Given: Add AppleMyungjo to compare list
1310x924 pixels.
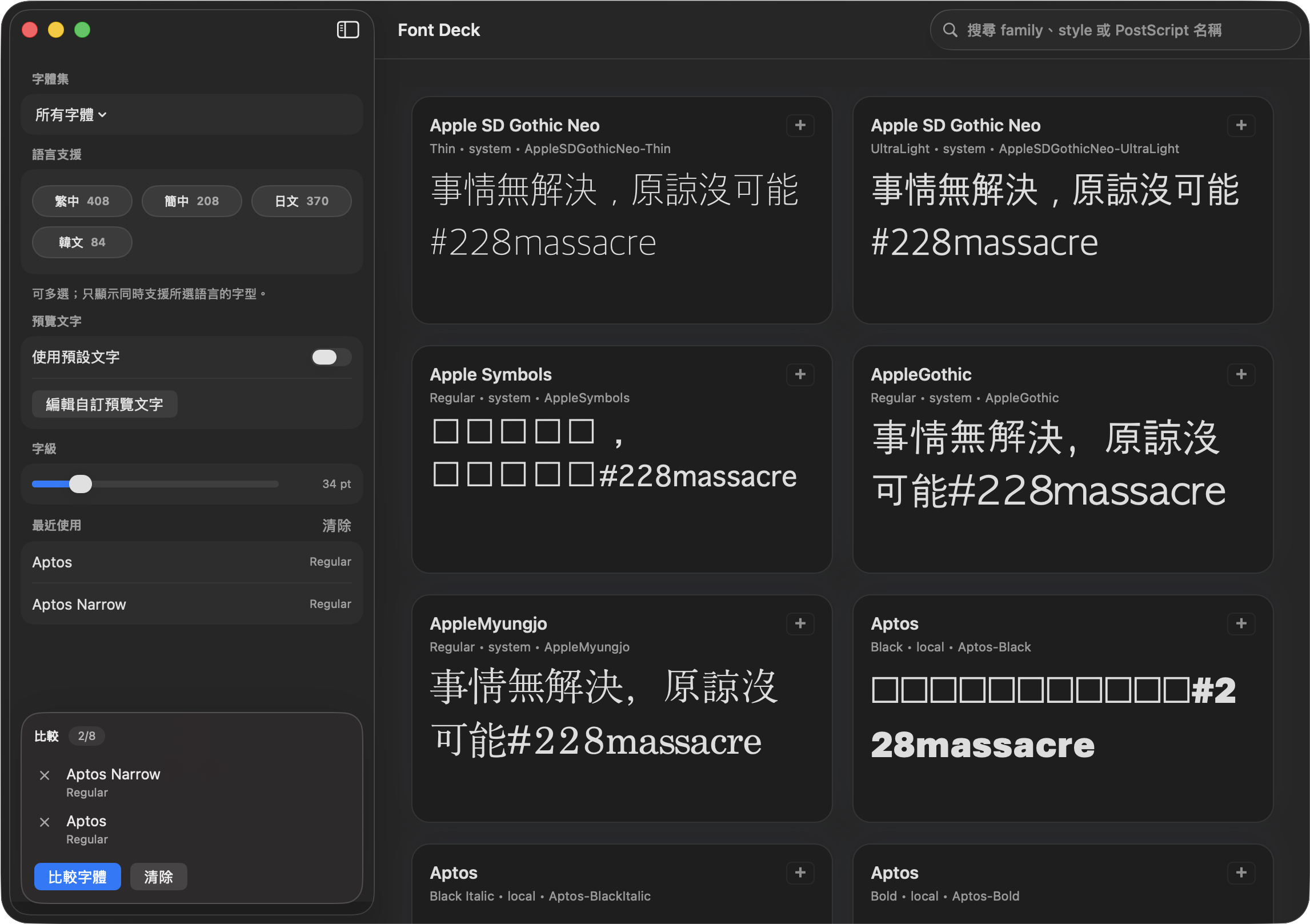Looking at the screenshot, I should coord(800,623).
